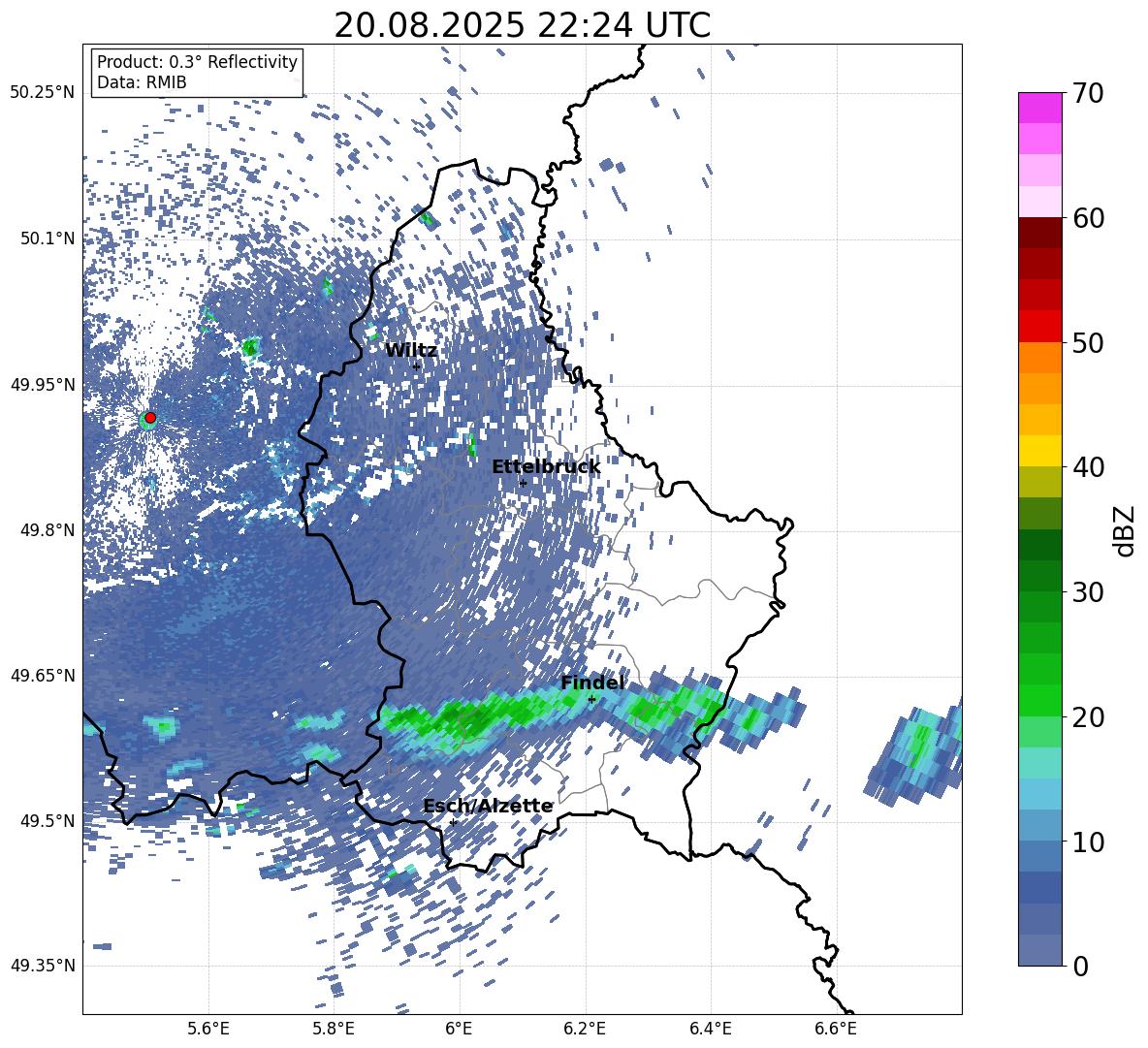1148x1048 pixels.
Task: Click the 30 colorbar tick label
Action: point(1088,592)
